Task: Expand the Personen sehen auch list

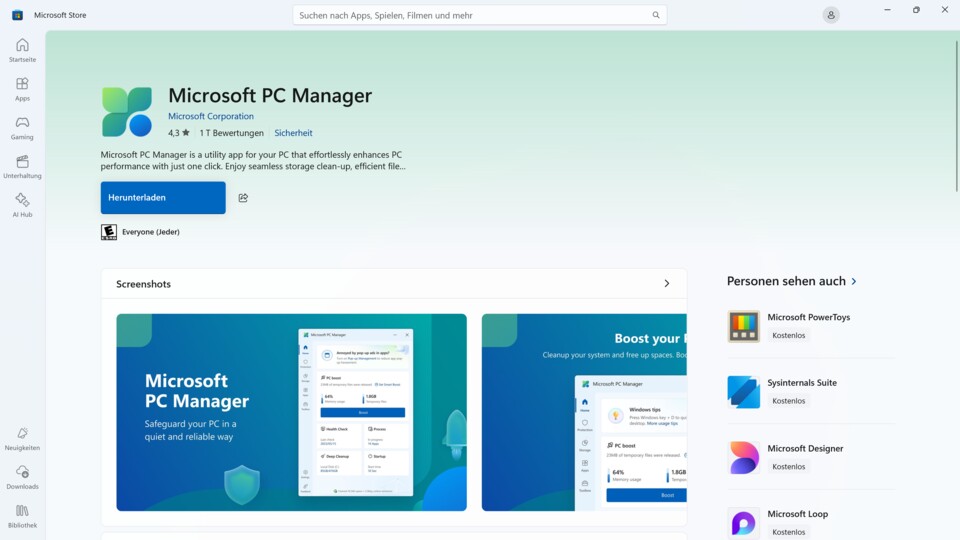Action: (x=853, y=282)
